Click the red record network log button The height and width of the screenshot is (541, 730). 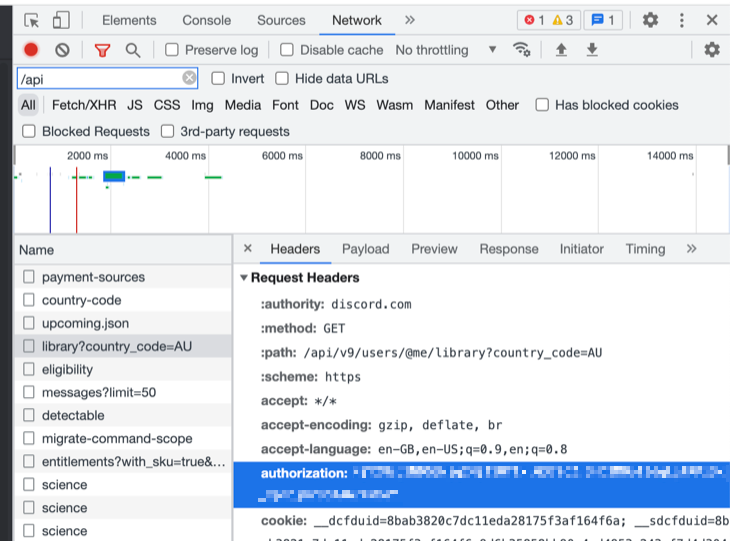[x=31, y=50]
